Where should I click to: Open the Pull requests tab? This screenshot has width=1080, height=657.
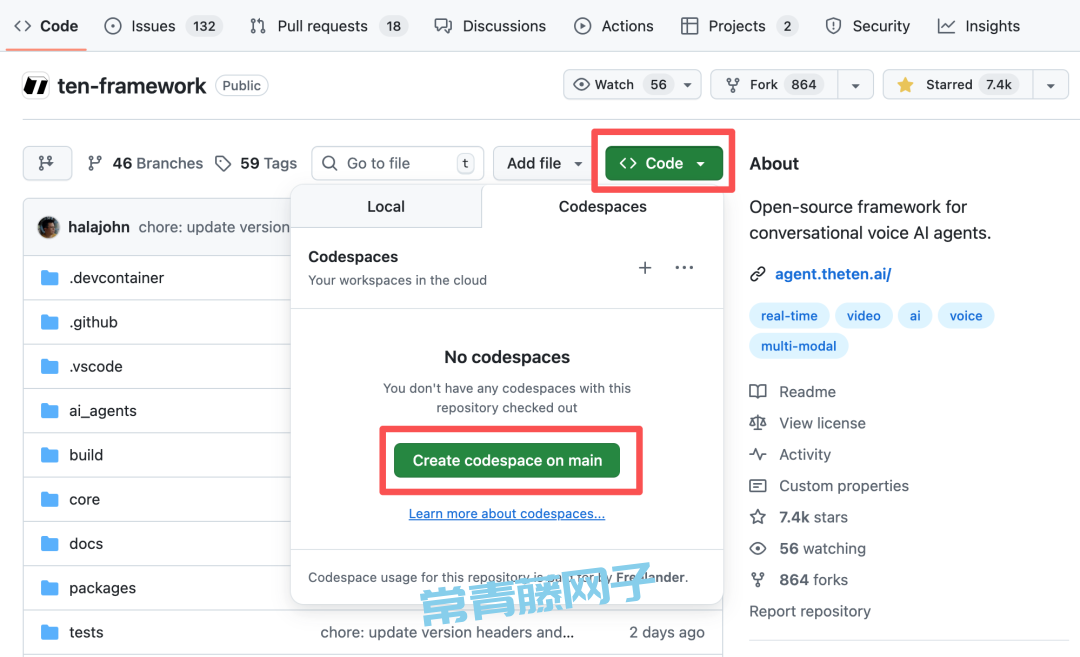pos(329,26)
